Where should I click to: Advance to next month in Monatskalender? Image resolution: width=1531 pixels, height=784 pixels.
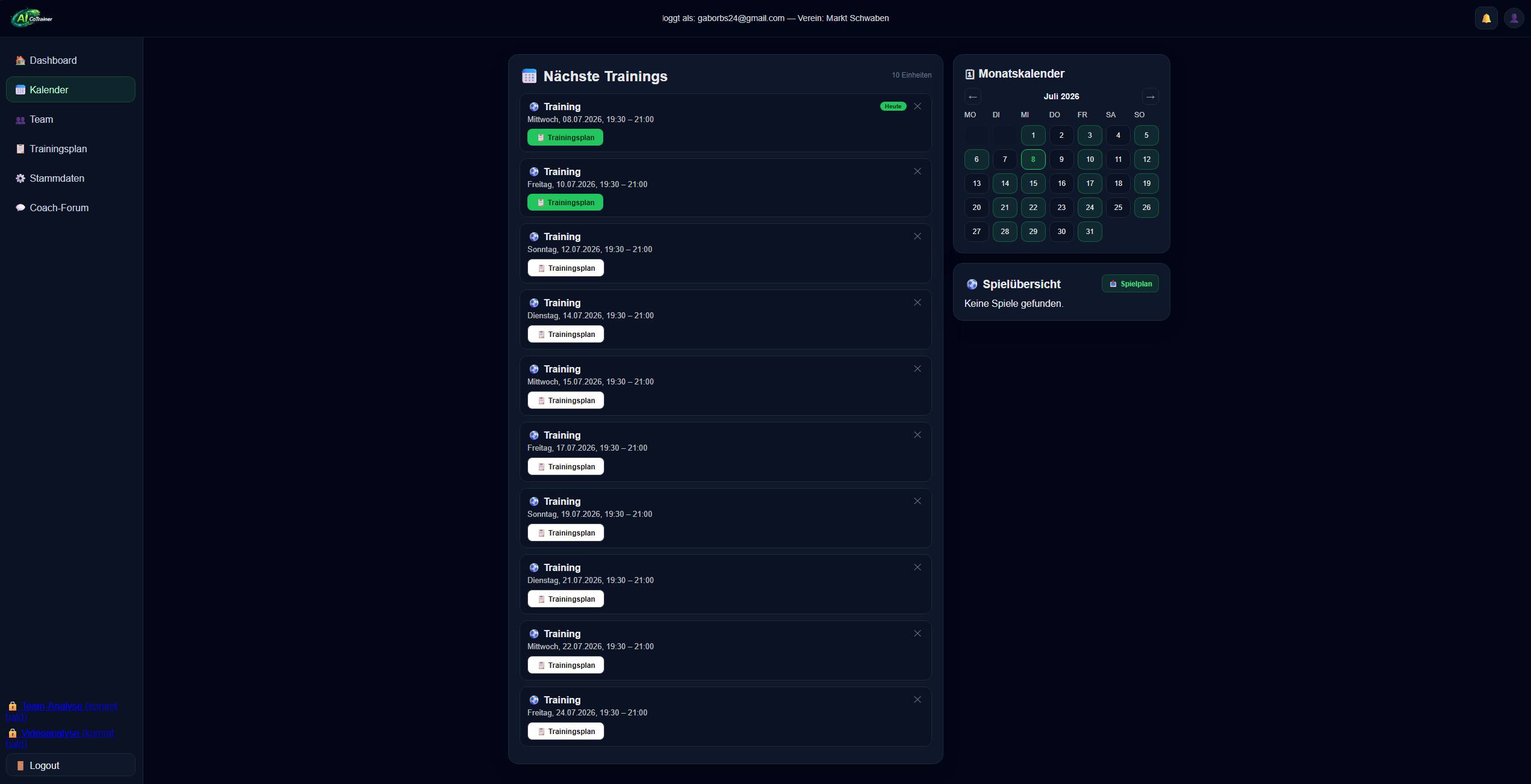[x=1150, y=97]
